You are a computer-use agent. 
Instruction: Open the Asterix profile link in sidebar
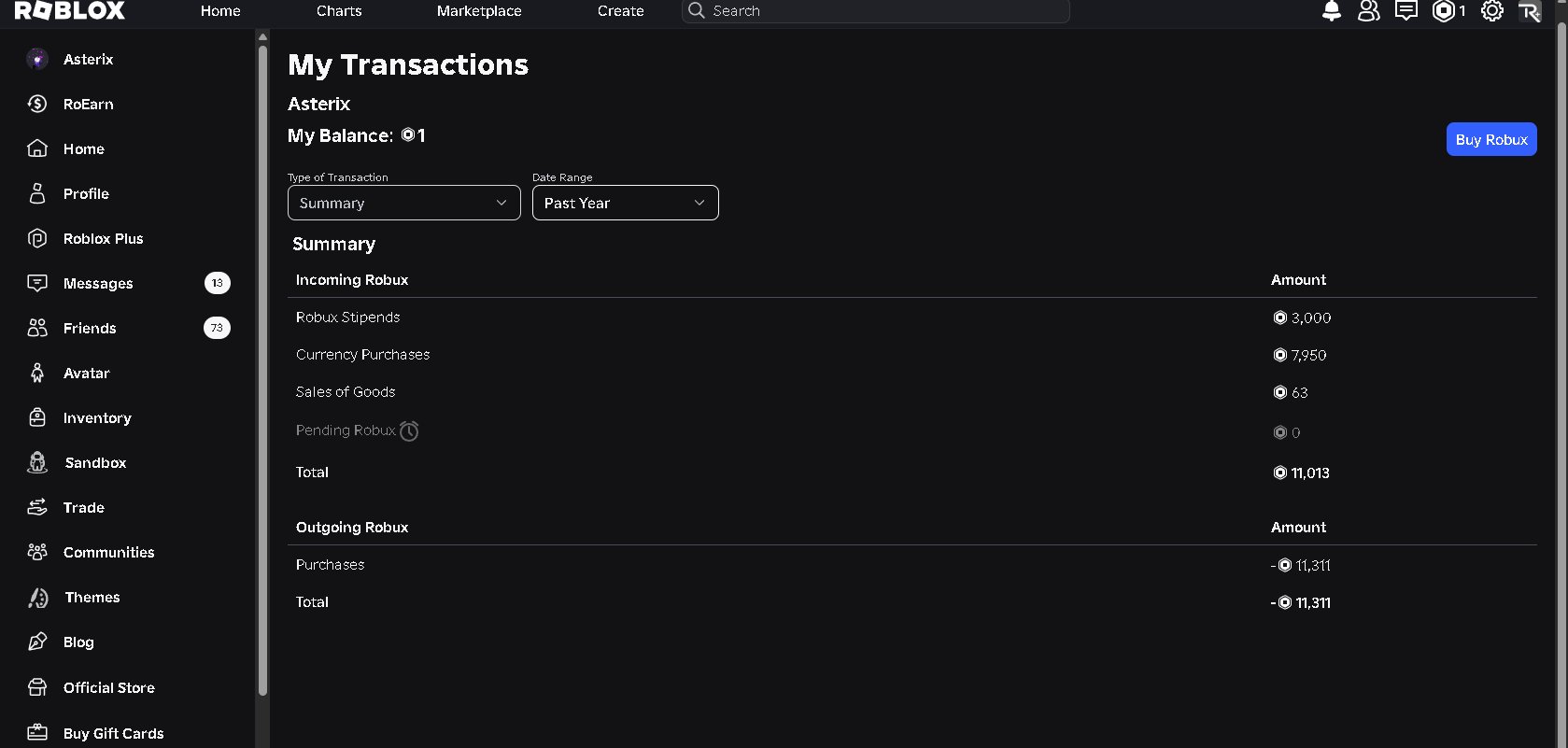[89, 59]
